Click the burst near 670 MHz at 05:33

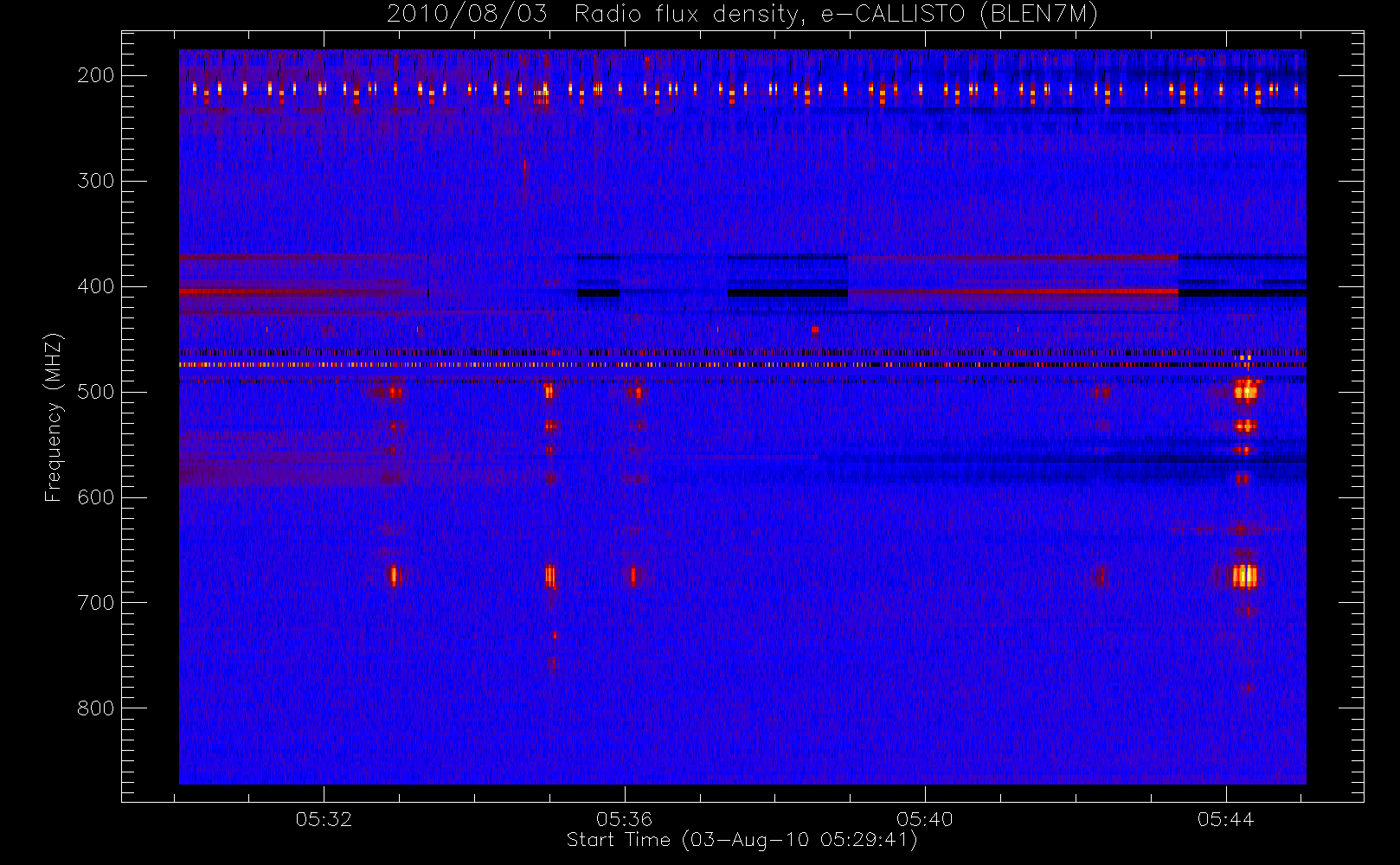394,576
